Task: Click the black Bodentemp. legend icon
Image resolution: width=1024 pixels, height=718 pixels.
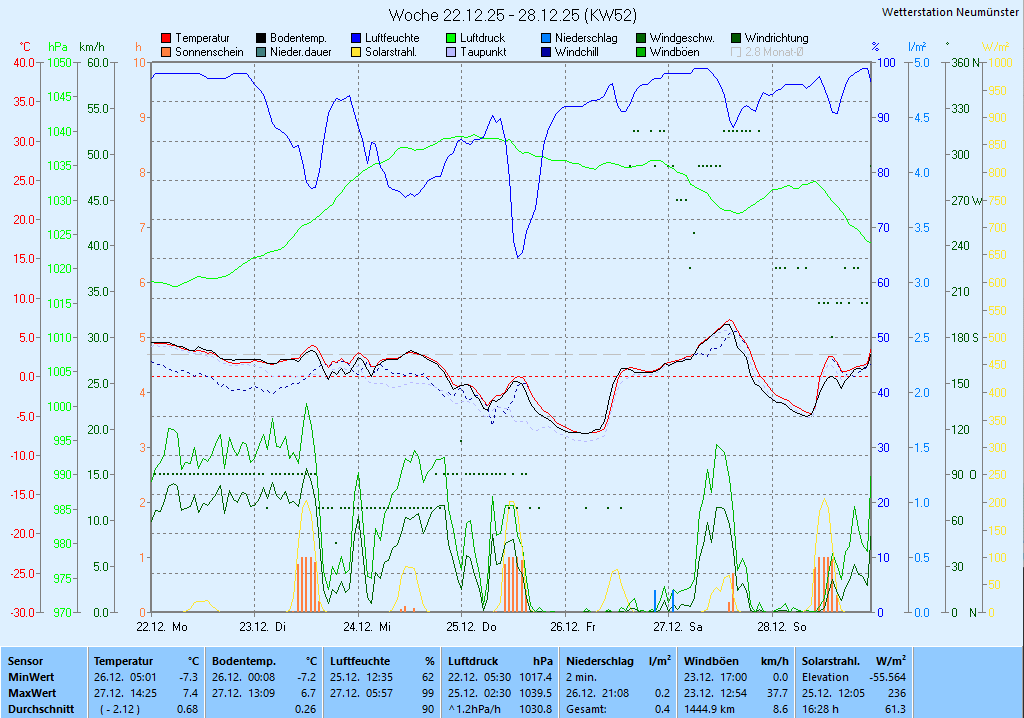Action: pos(261,38)
